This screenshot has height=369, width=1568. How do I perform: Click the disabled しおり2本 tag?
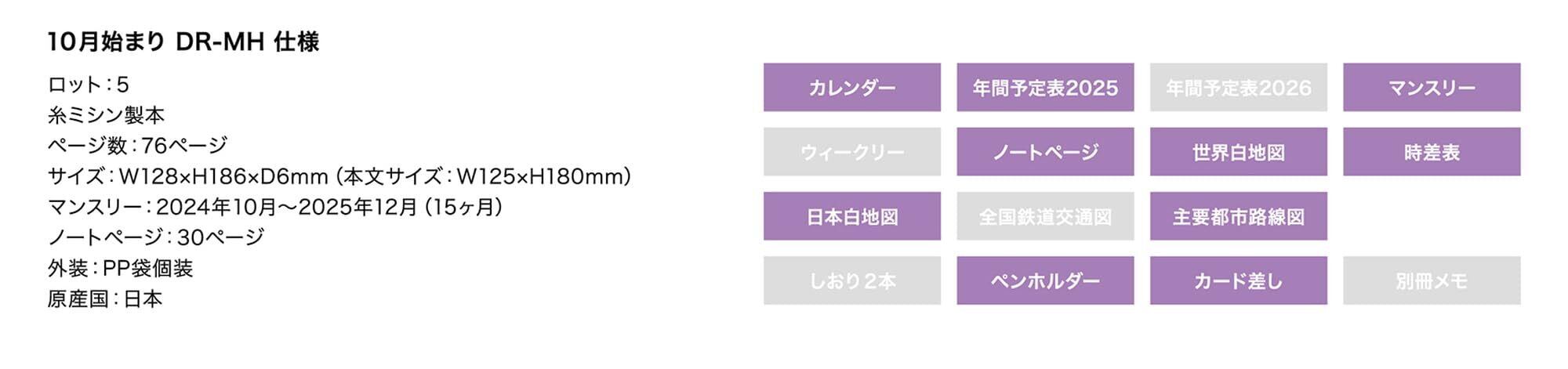click(x=851, y=280)
